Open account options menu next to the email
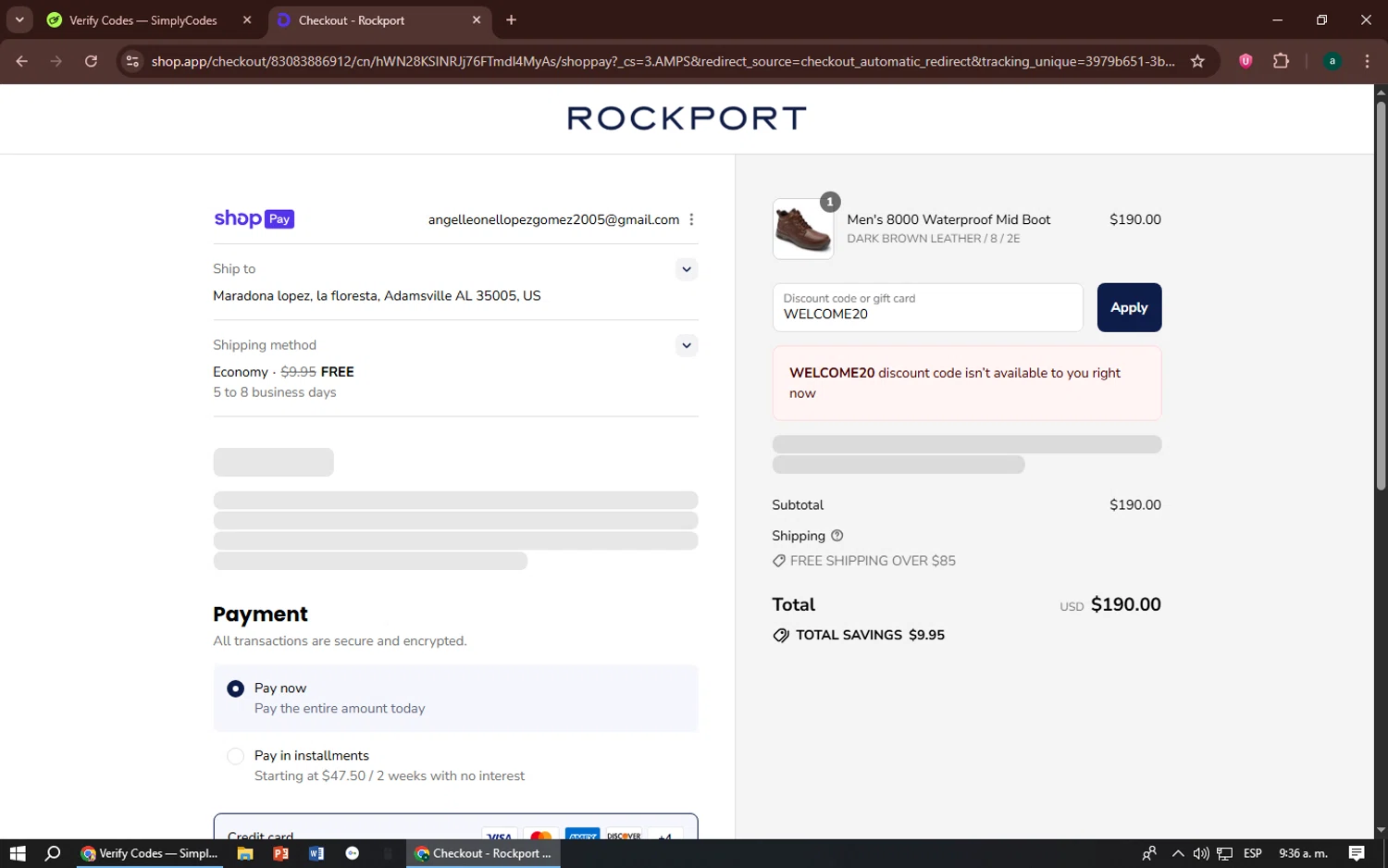The image size is (1388, 868). pos(691,219)
